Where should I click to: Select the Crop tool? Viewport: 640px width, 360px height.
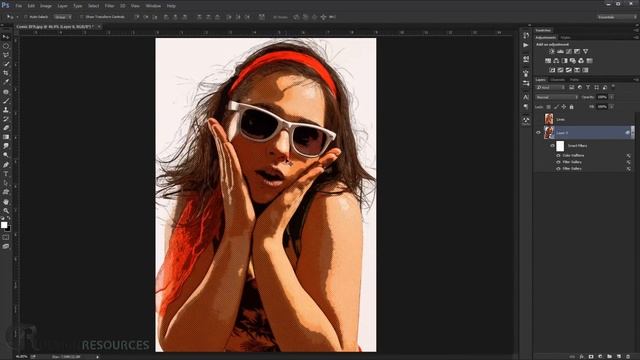[6, 73]
